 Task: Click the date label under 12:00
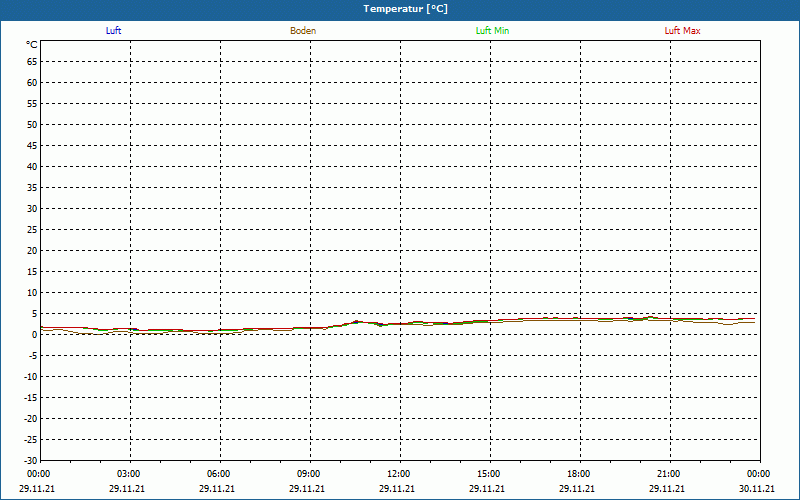(397, 489)
